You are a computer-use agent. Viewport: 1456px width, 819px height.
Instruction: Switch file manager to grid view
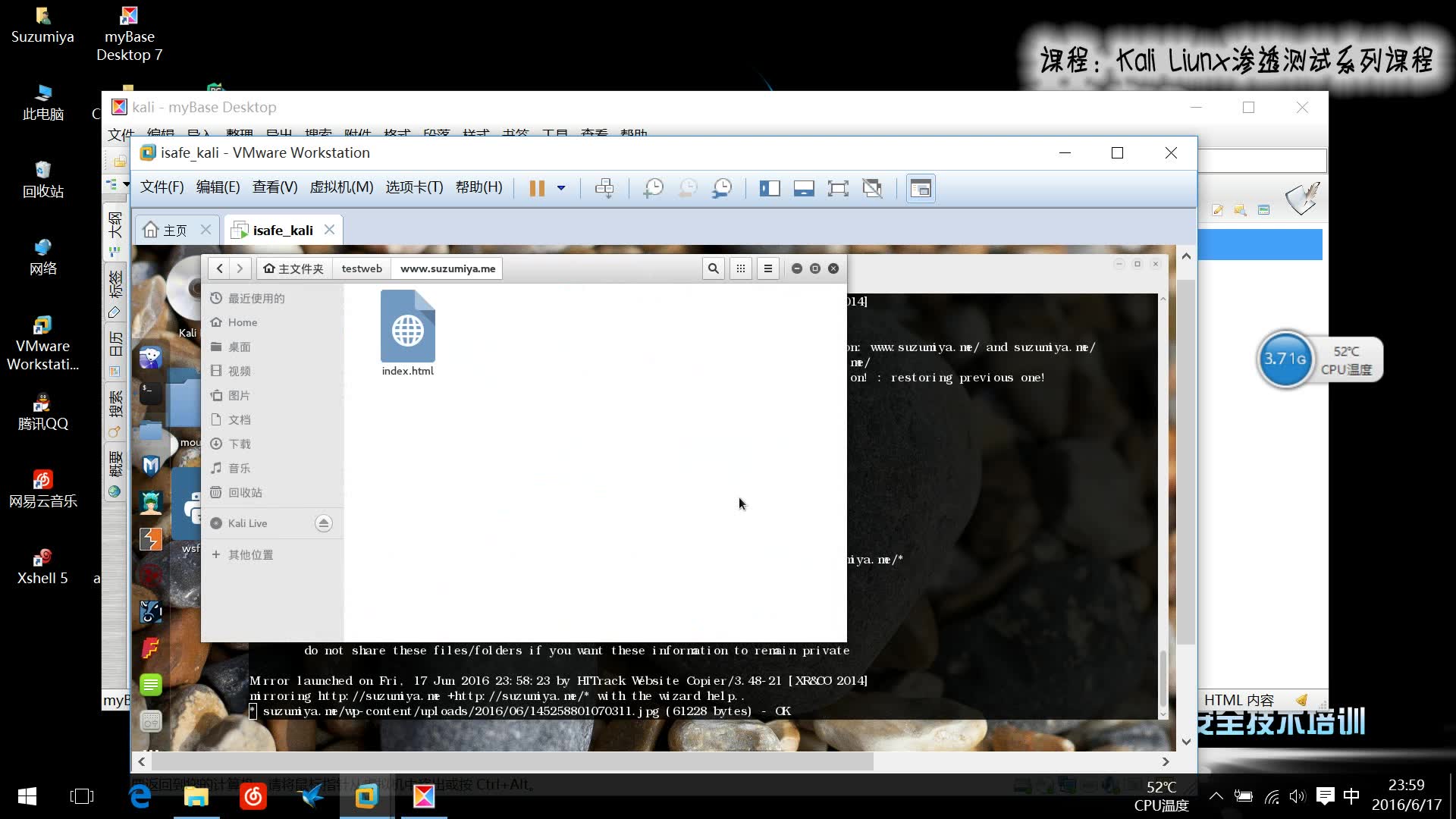click(741, 268)
